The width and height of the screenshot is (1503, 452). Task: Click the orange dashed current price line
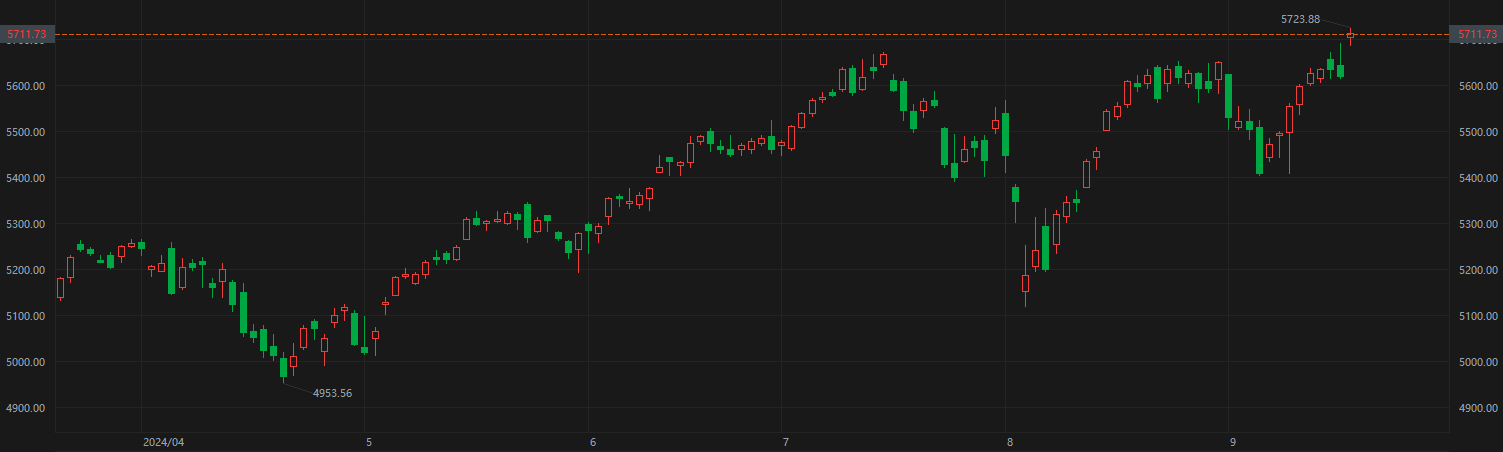click(x=700, y=35)
